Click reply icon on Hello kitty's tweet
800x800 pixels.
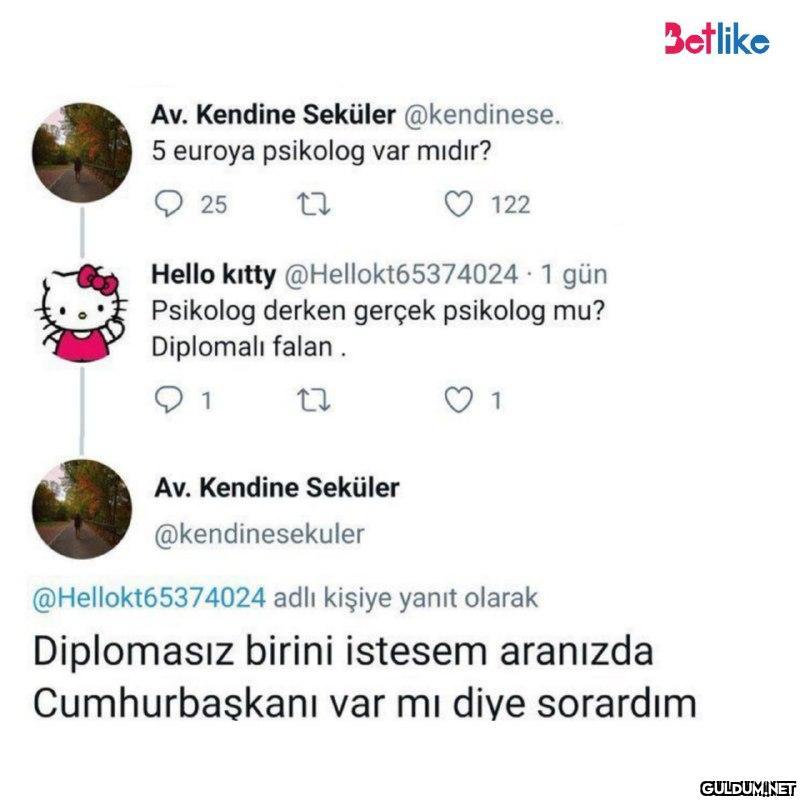pos(168,399)
